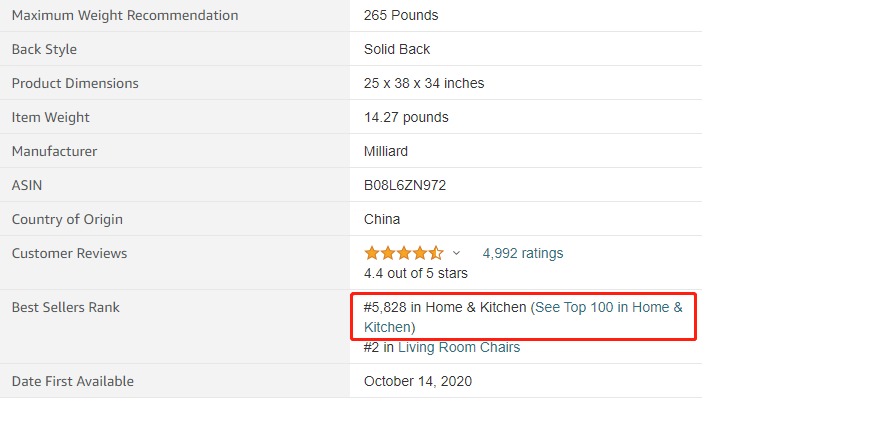
Task: Click the #5,828 in Home & Kitchen text
Action: (x=445, y=307)
